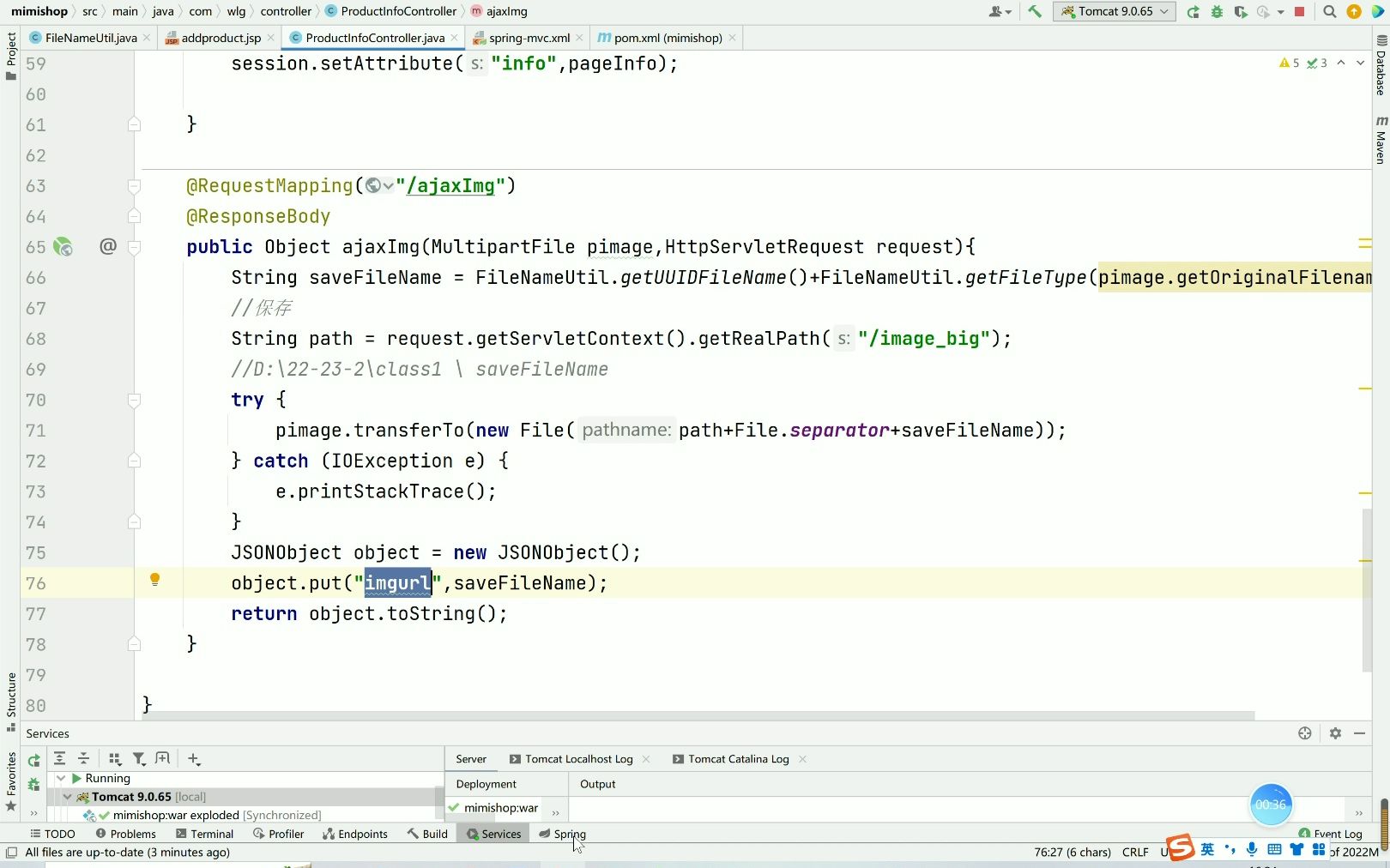This screenshot has width=1390, height=868.
Task: Open Search Everywhere magnifier icon
Action: pyautogui.click(x=1329, y=11)
